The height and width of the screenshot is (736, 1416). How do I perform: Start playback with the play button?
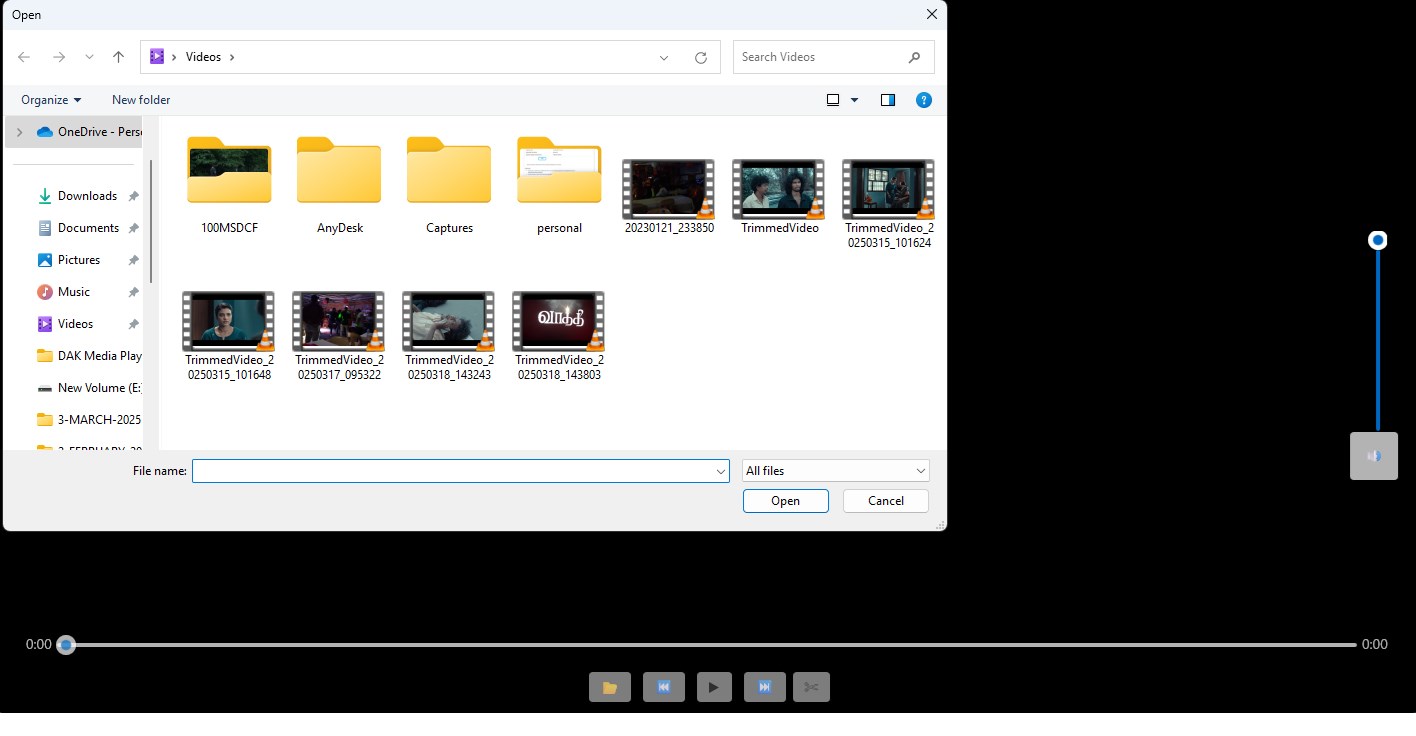[x=714, y=687]
